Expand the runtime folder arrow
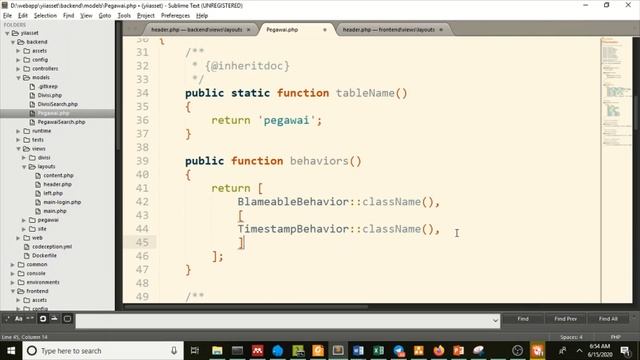The height and width of the screenshot is (360, 640). click(x=18, y=131)
